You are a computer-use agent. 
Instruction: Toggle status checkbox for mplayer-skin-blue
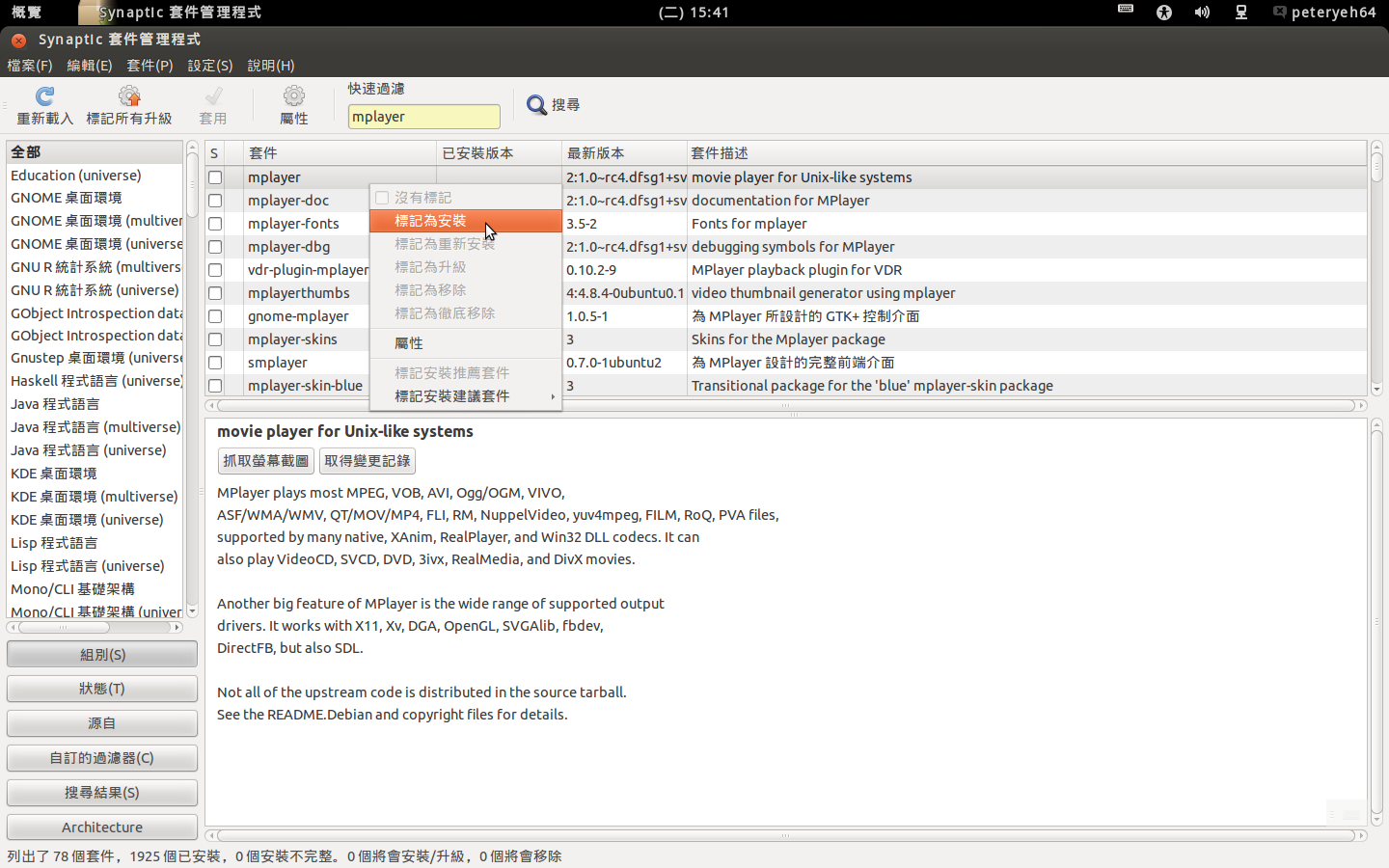pos(215,386)
